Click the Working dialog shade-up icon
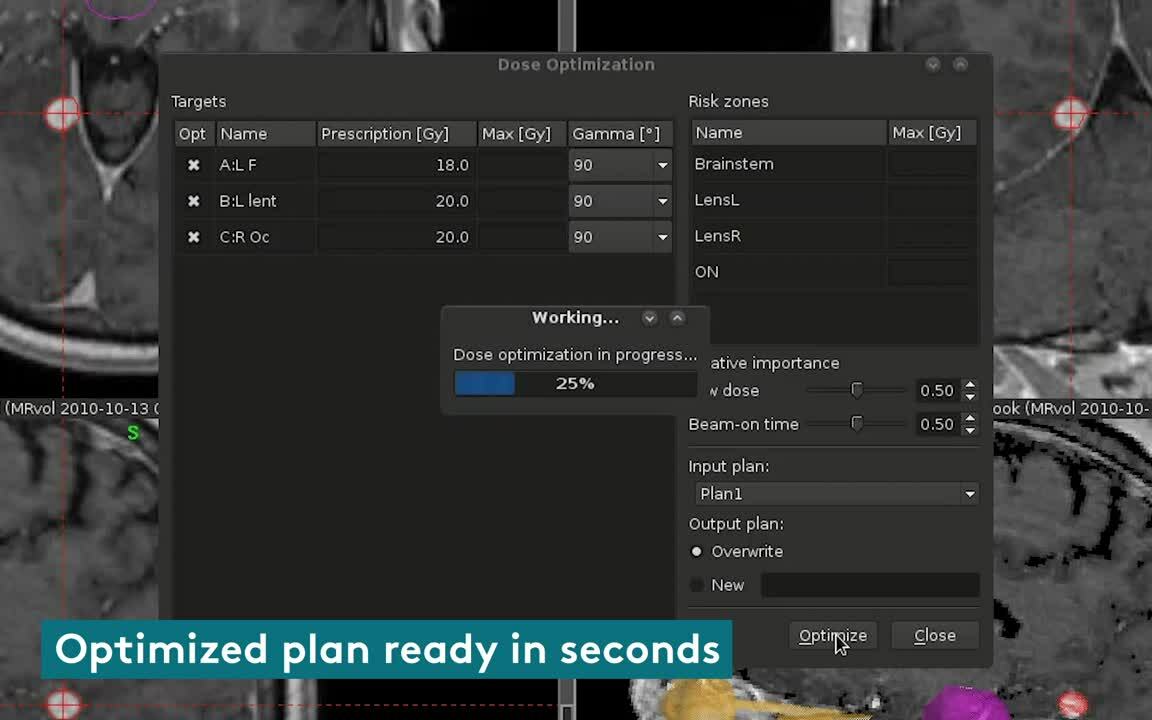This screenshot has width=1152, height=720. coord(677,318)
